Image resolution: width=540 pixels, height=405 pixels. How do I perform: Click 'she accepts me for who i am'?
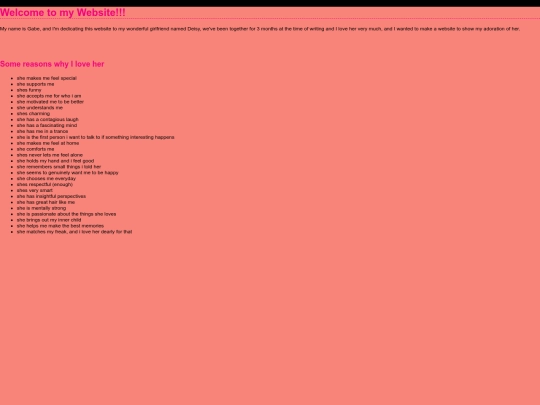pos(49,96)
